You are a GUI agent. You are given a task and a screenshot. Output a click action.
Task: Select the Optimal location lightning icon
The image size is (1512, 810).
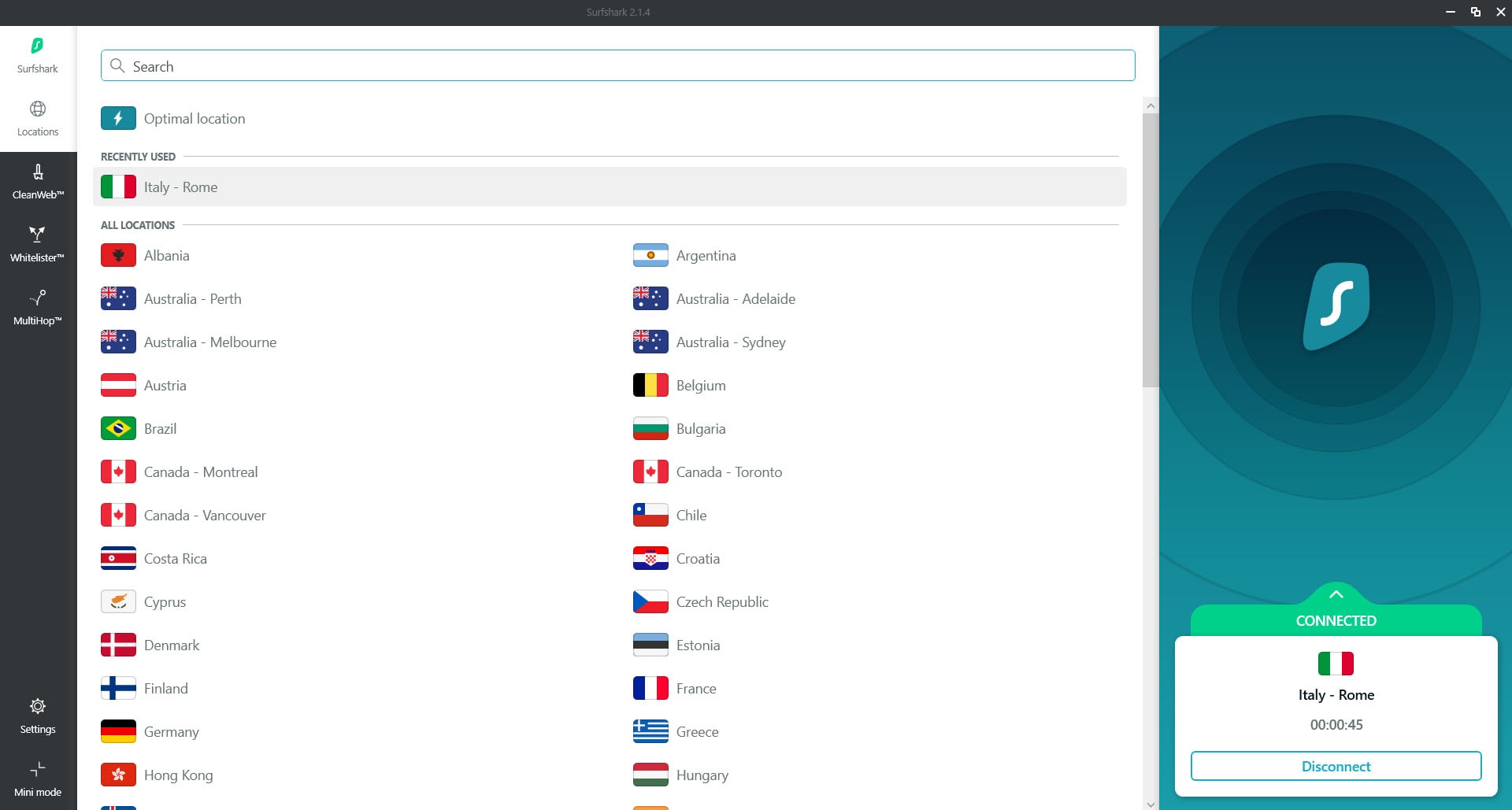[118, 119]
